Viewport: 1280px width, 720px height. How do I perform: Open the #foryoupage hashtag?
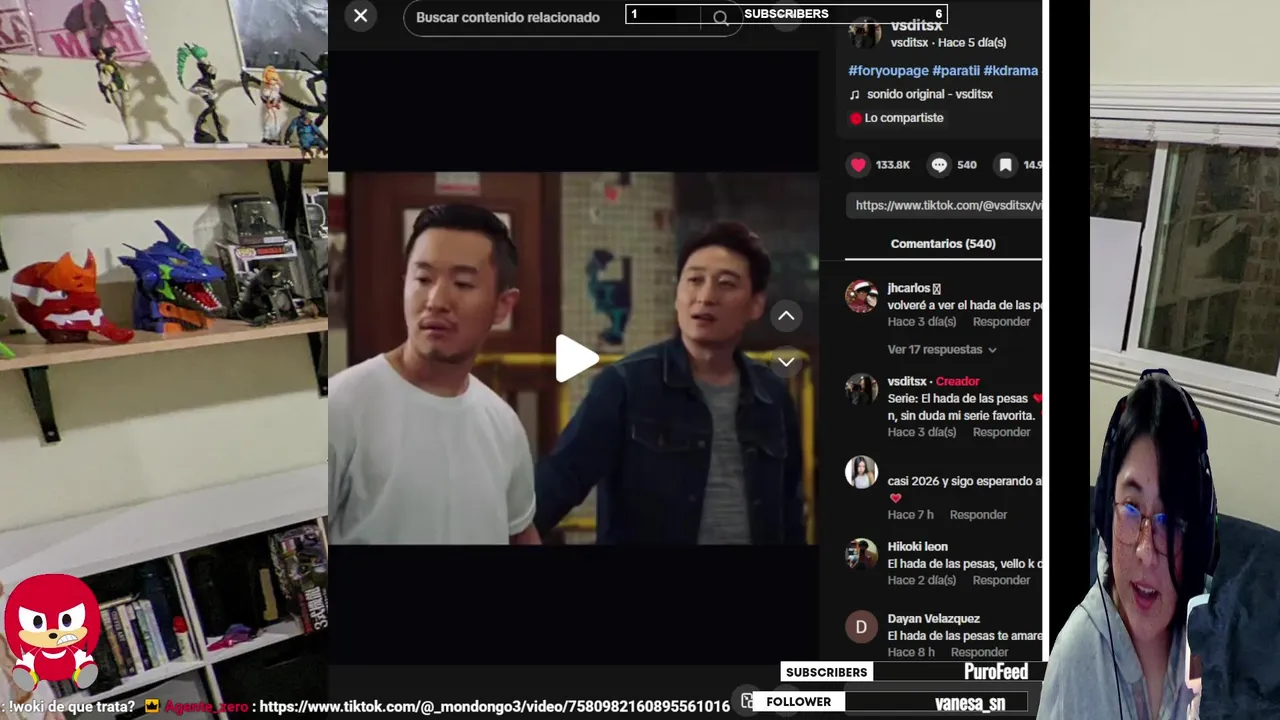pyautogui.click(x=888, y=71)
